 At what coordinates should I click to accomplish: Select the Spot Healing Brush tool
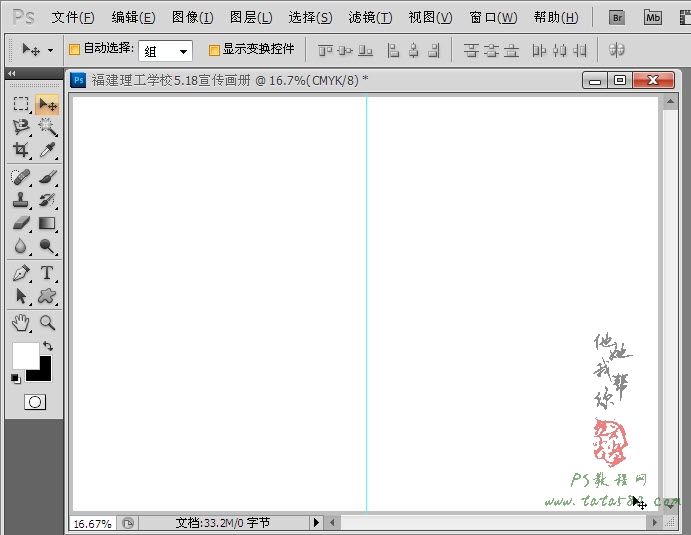tap(21, 177)
